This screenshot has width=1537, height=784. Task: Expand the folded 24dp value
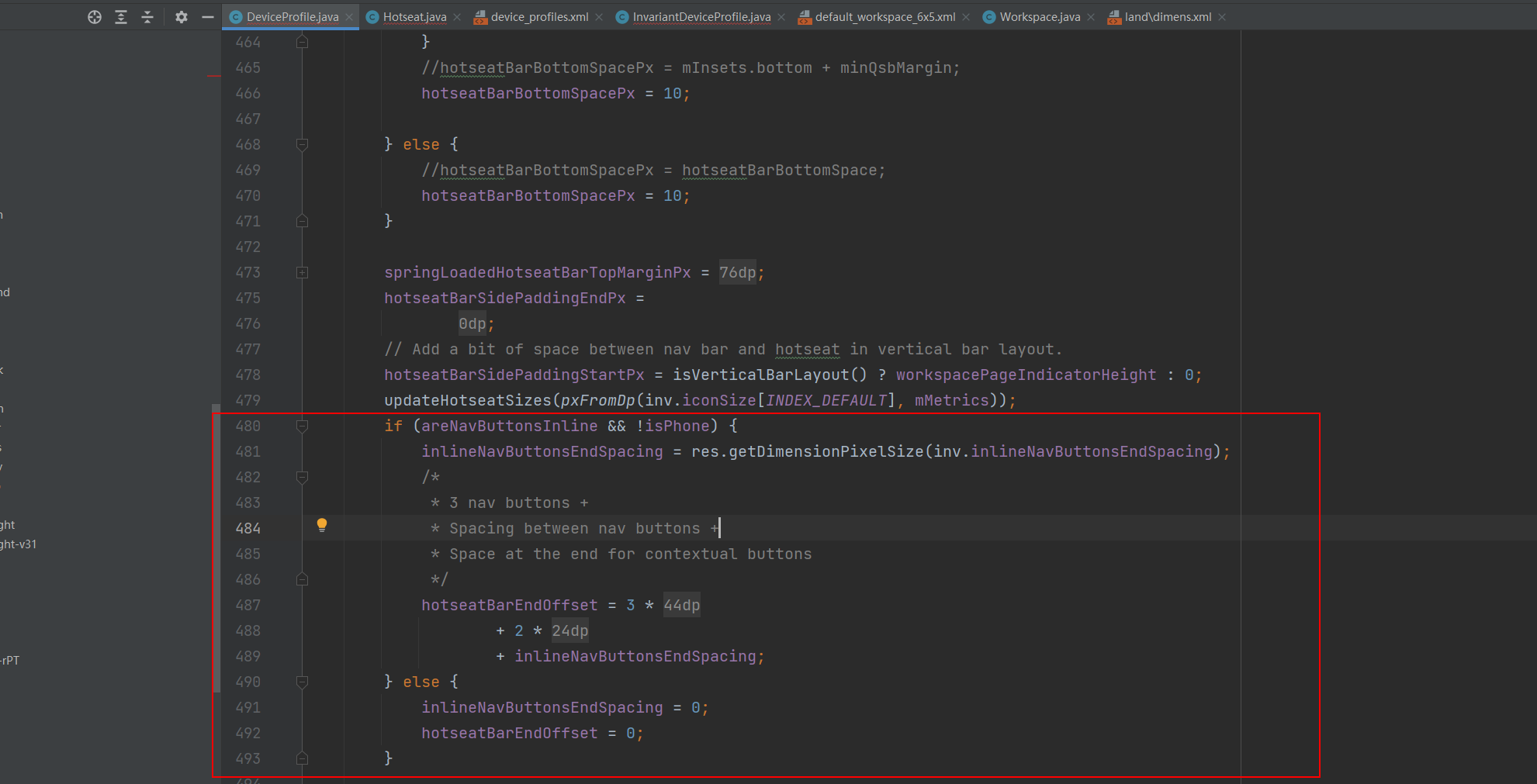(x=570, y=630)
